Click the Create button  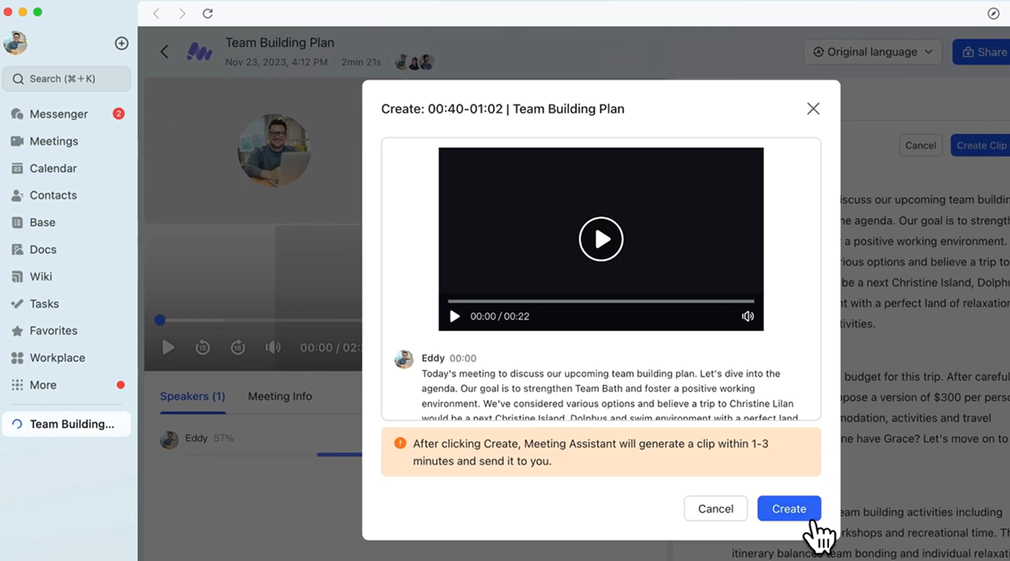point(788,508)
